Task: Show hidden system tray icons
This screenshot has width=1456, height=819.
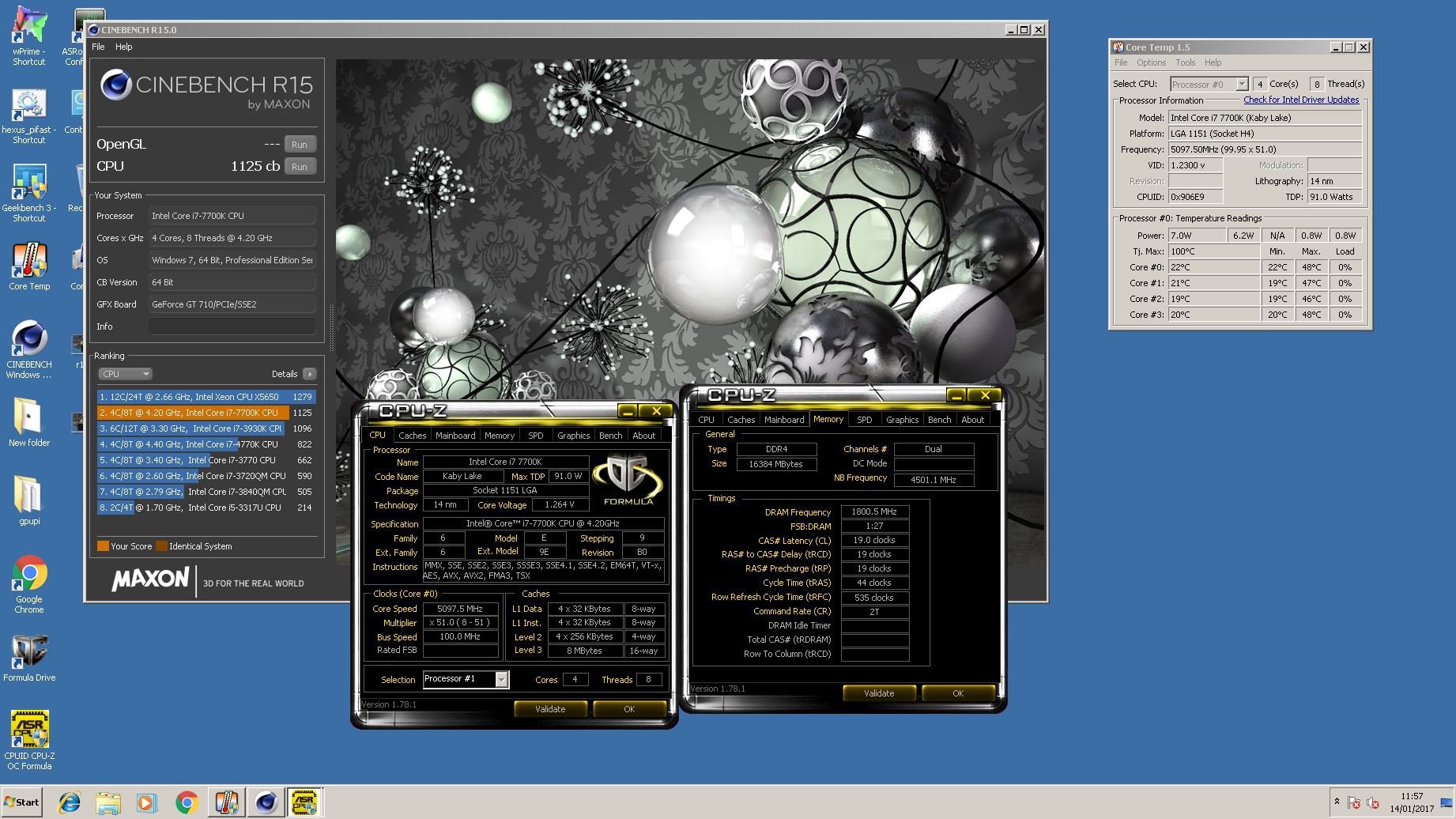Action: pos(1337,802)
